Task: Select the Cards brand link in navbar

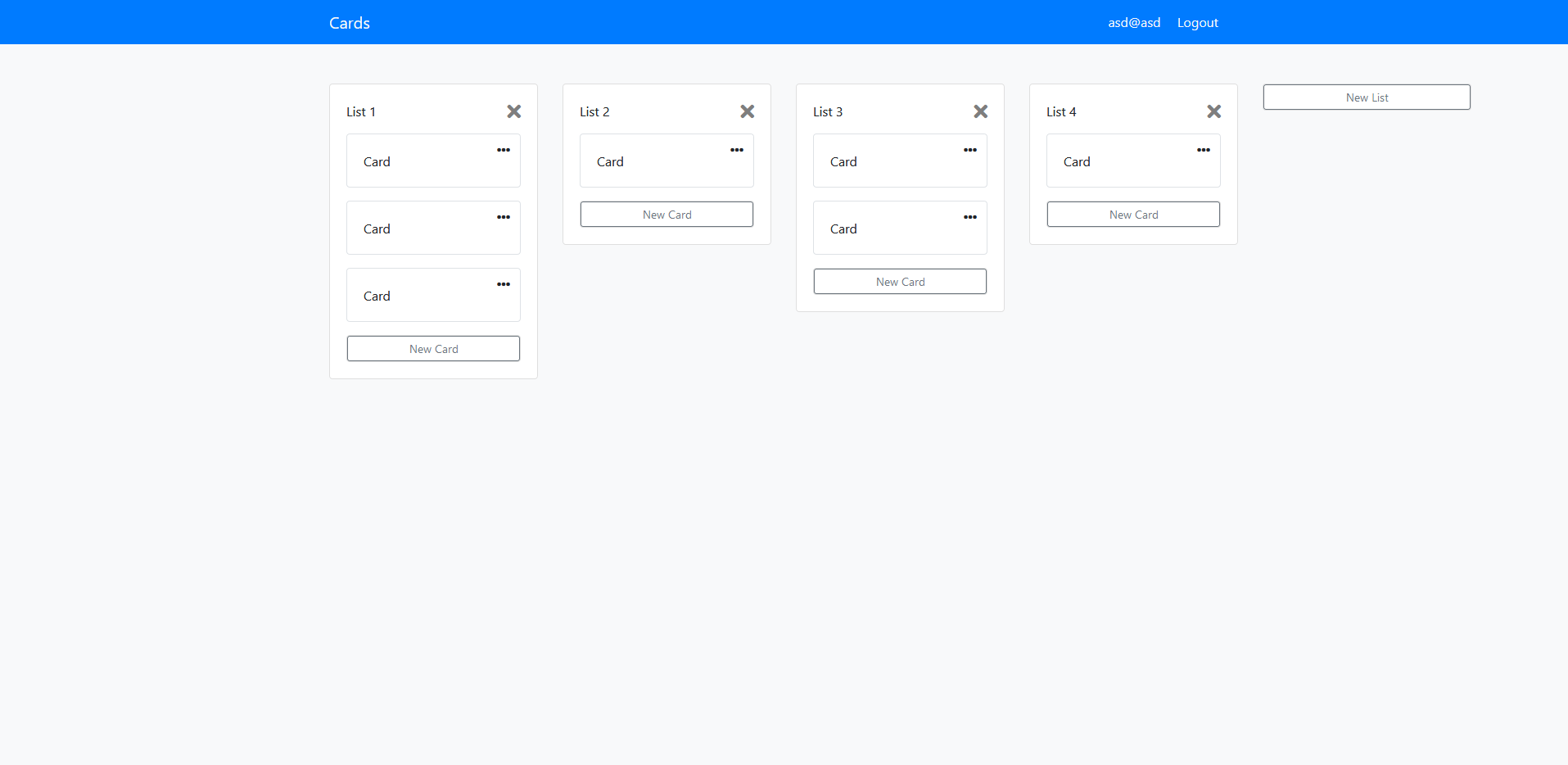Action: [x=349, y=22]
